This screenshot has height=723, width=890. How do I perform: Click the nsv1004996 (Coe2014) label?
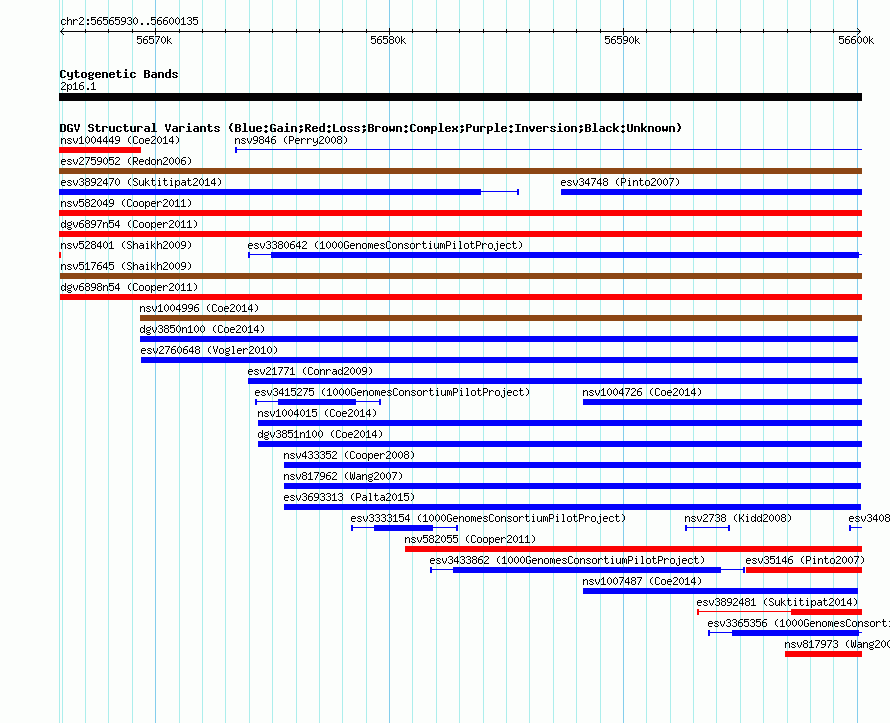click(x=199, y=308)
